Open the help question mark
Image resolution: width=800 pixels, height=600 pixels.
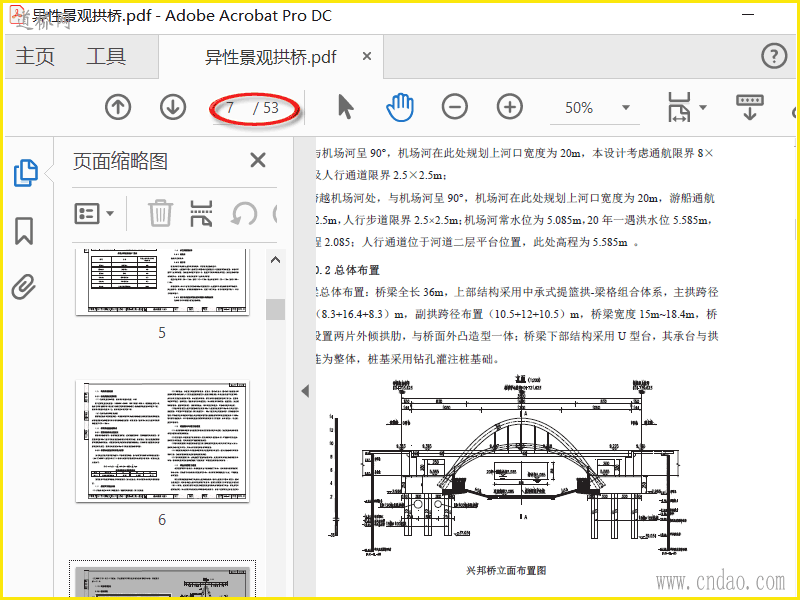(x=774, y=56)
